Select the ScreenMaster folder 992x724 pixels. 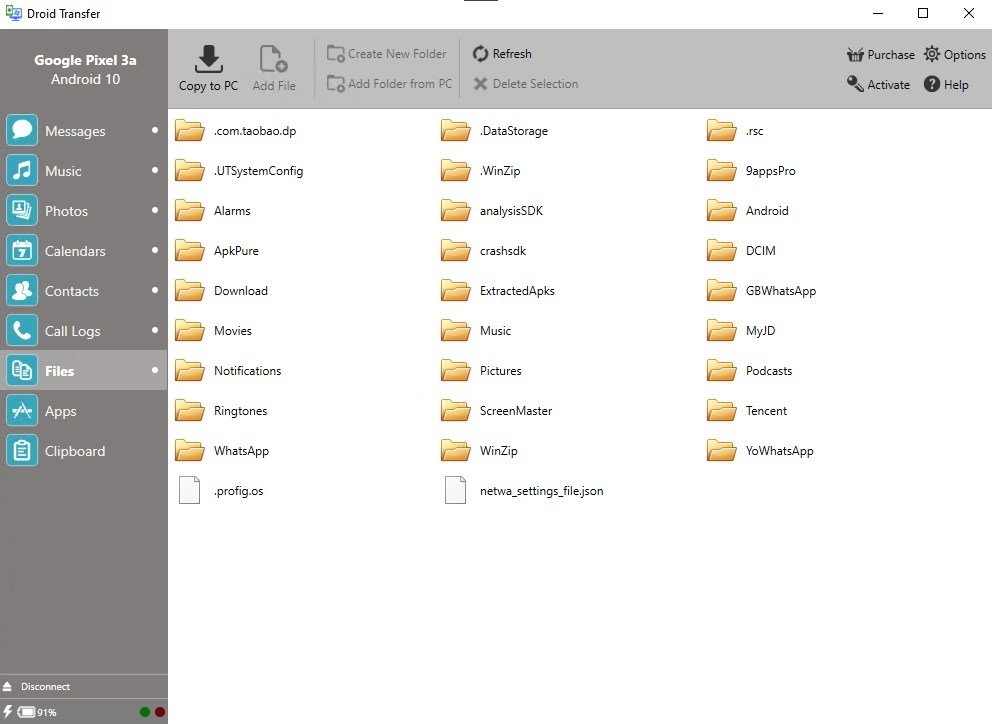pyautogui.click(x=497, y=411)
